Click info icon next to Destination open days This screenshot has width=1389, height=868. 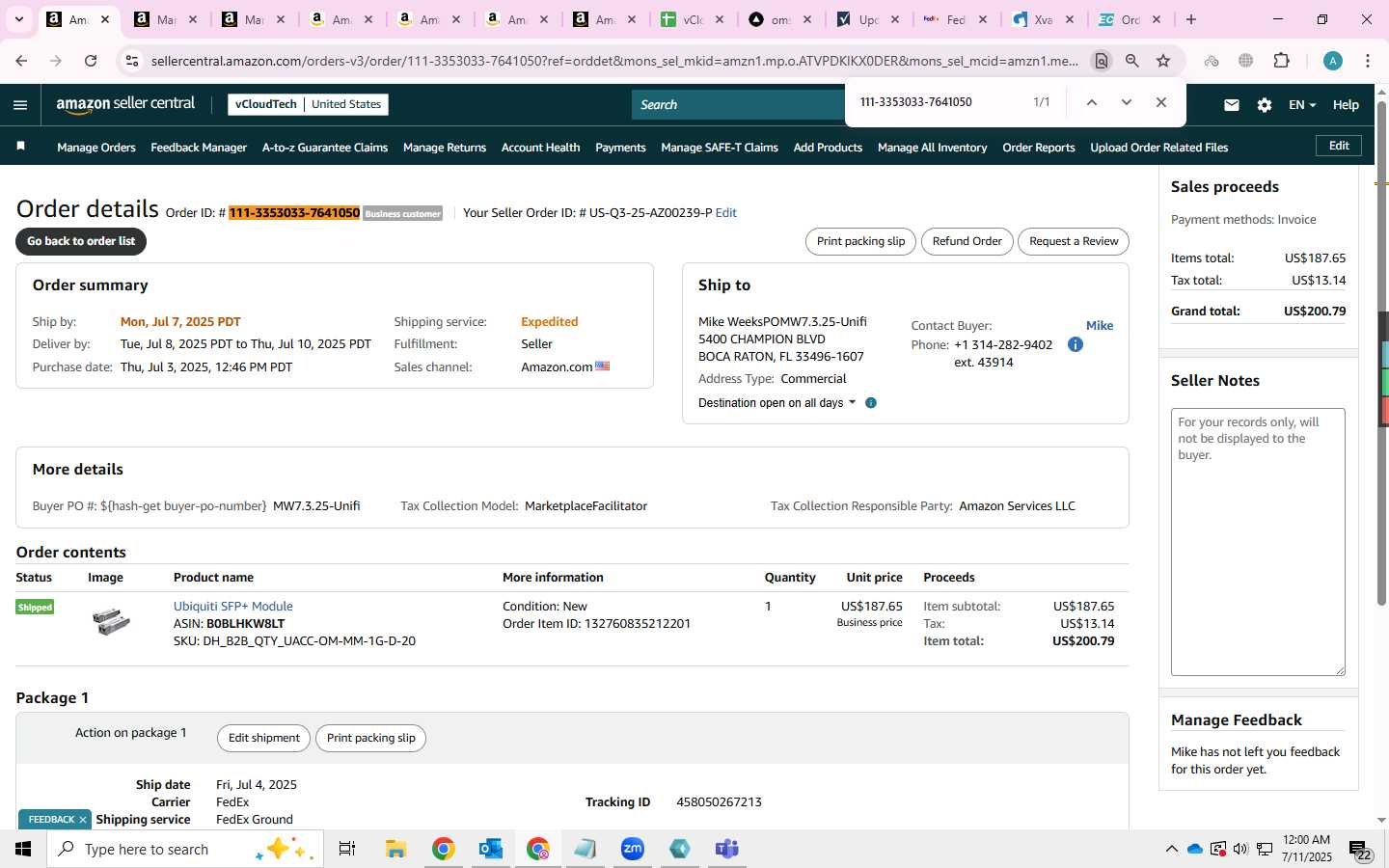coord(871,403)
